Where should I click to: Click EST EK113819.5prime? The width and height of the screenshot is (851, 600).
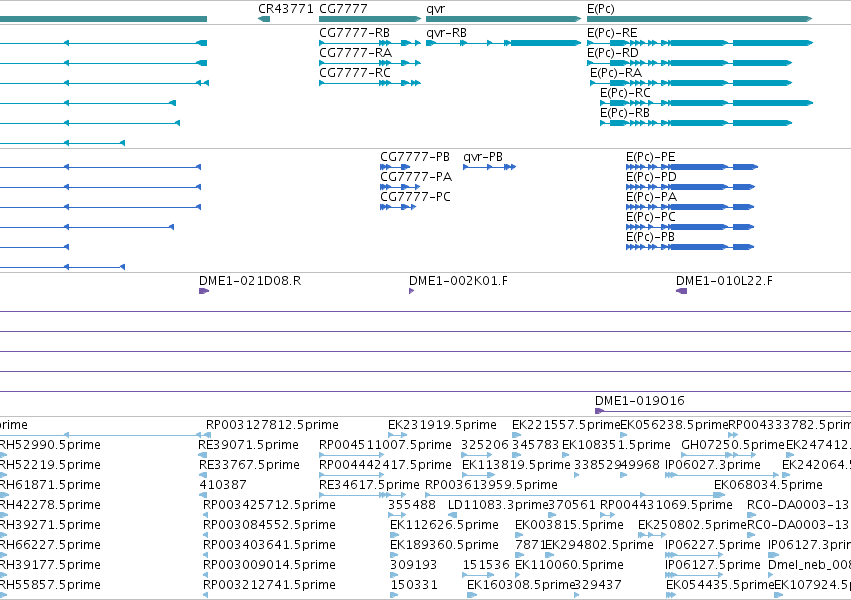(516, 465)
